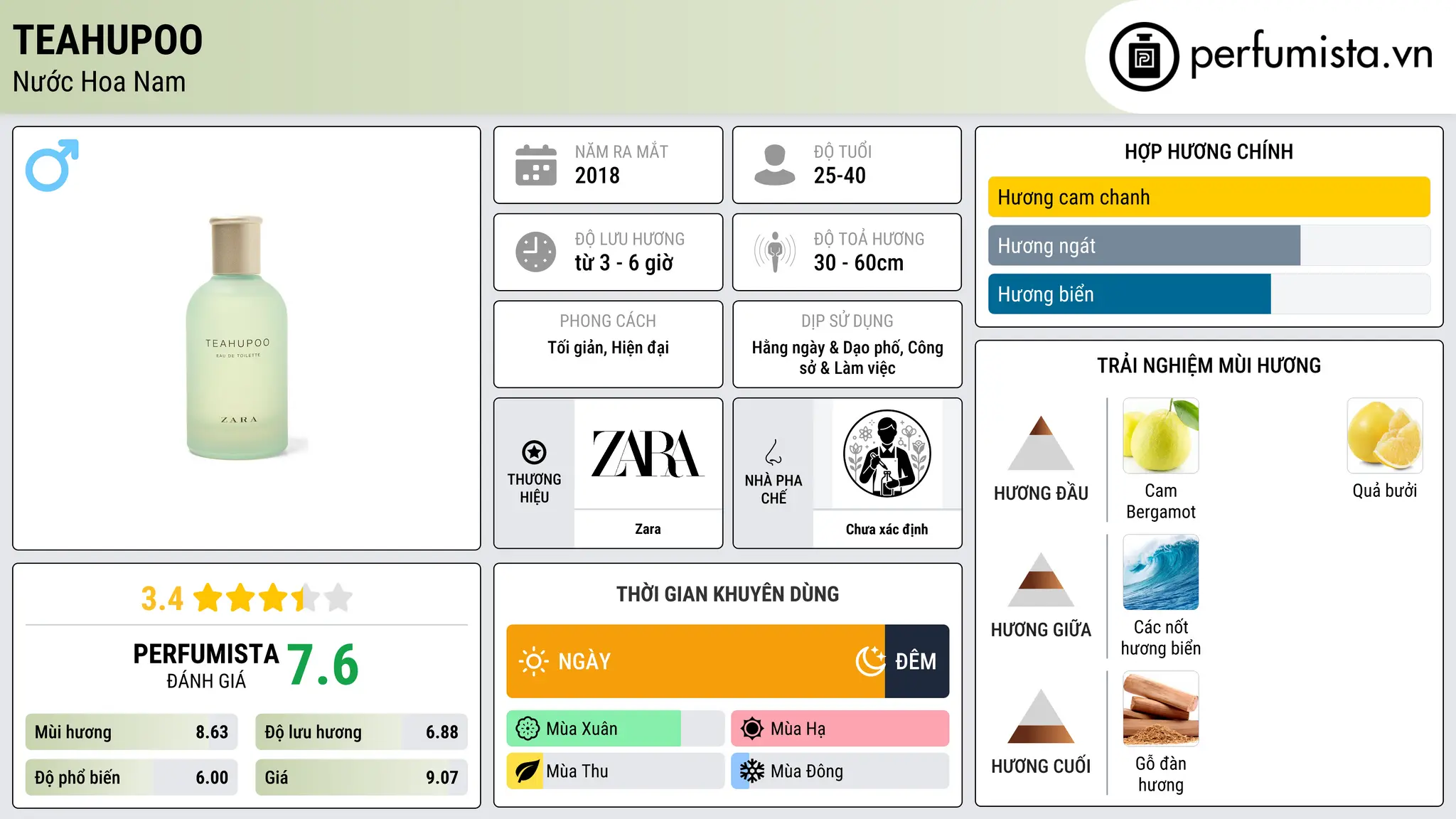
Task: Click the Trải nghiệm mùi hương heading
Action: click(x=1209, y=365)
